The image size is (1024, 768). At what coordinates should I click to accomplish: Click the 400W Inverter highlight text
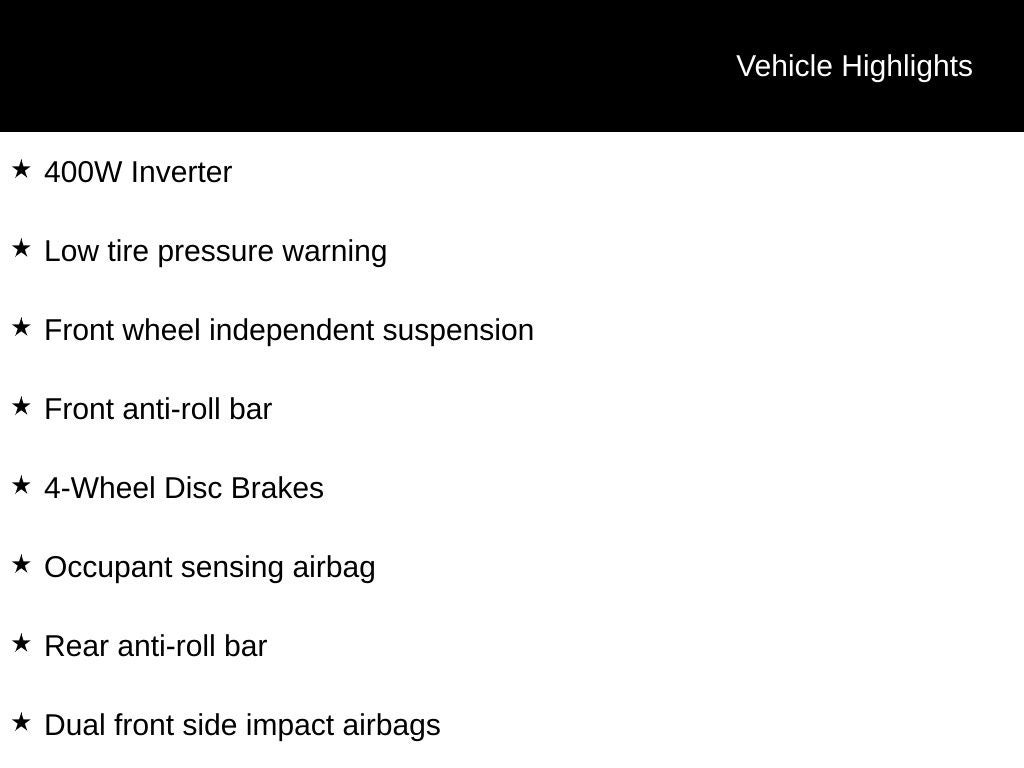click(138, 172)
